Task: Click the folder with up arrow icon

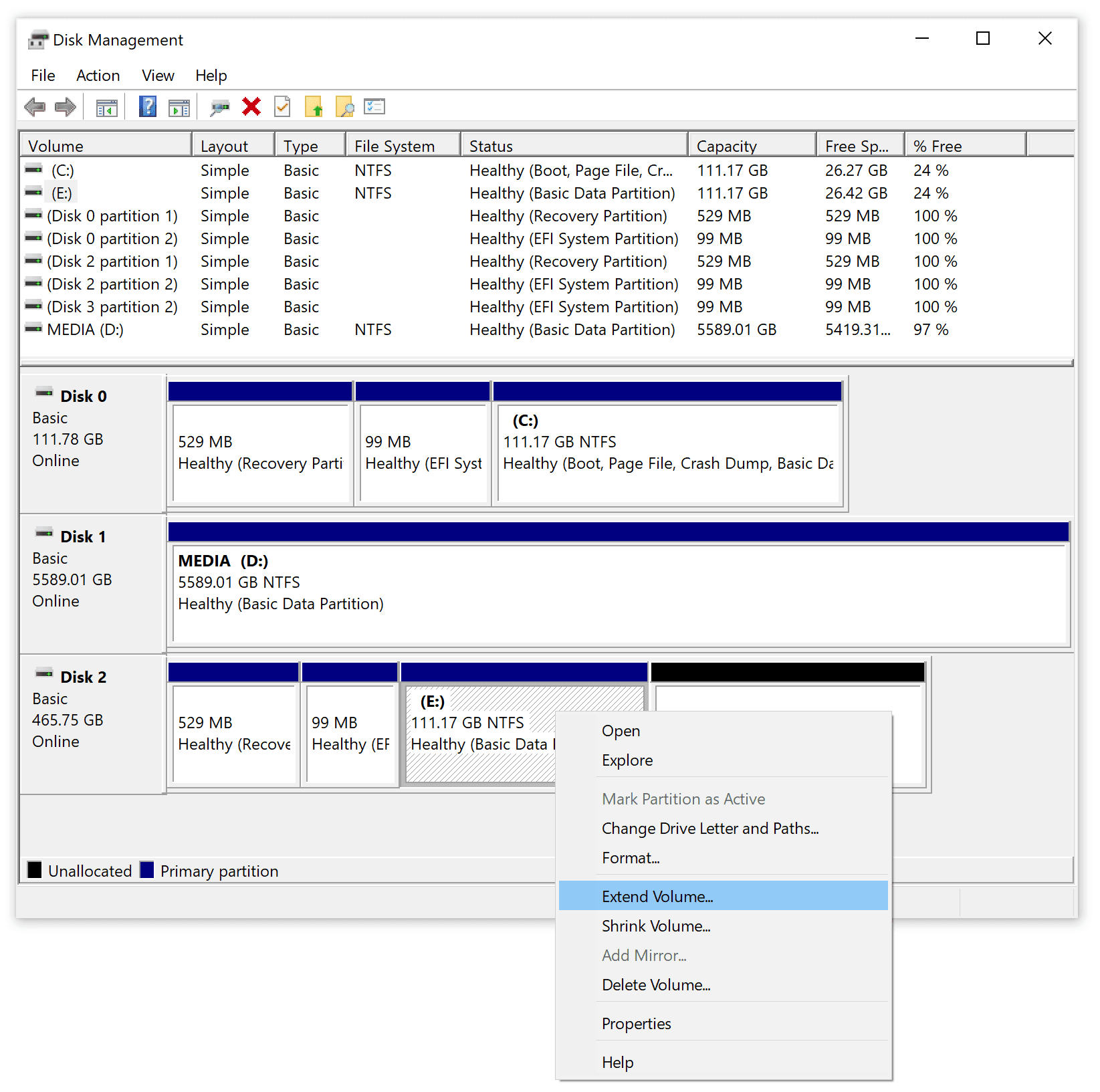Action: click(x=314, y=106)
